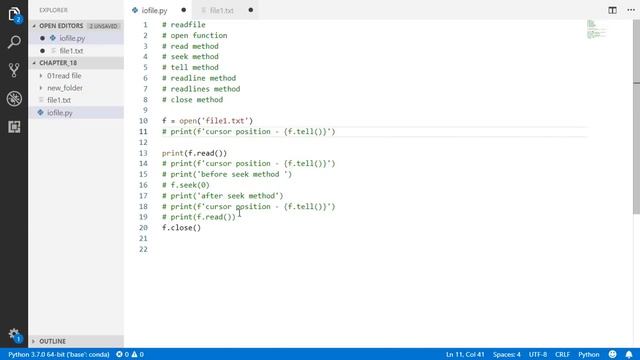
Task: Click the 2 UNSAVED badge
Action: click(103, 26)
